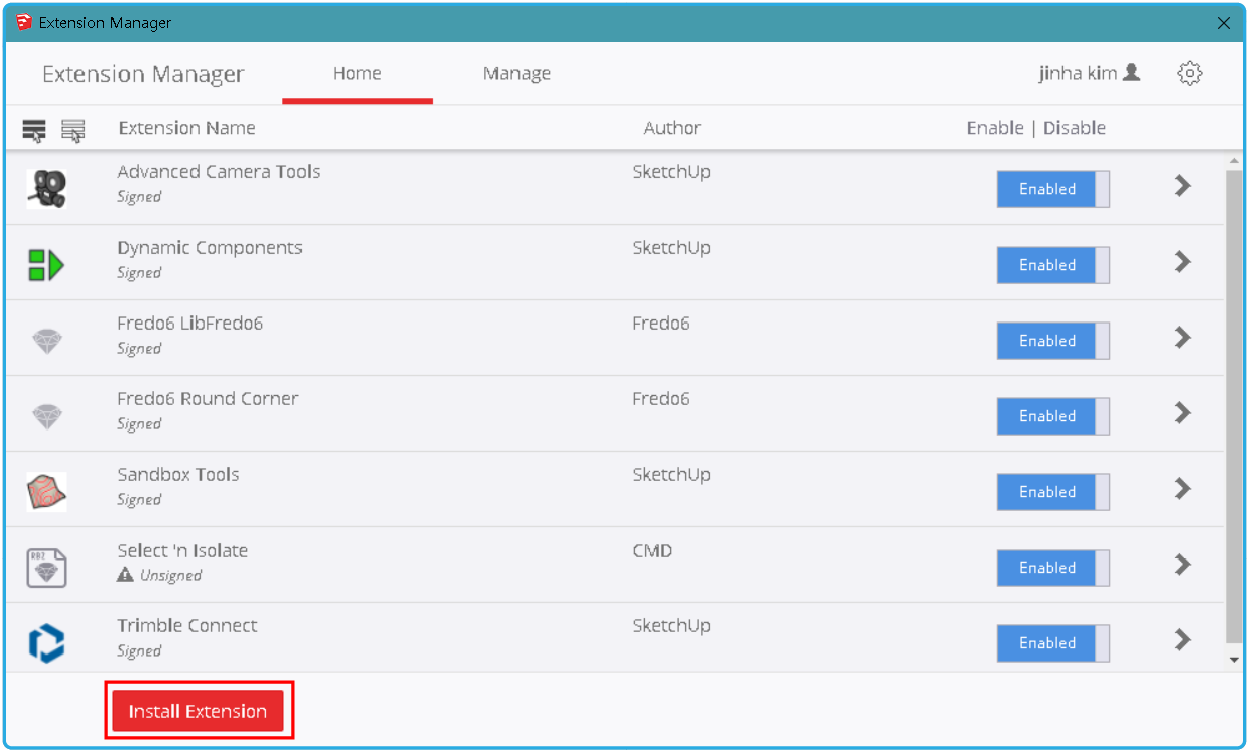Select the Dynamic Components name text
This screenshot has width=1251, height=756.
click(210, 248)
